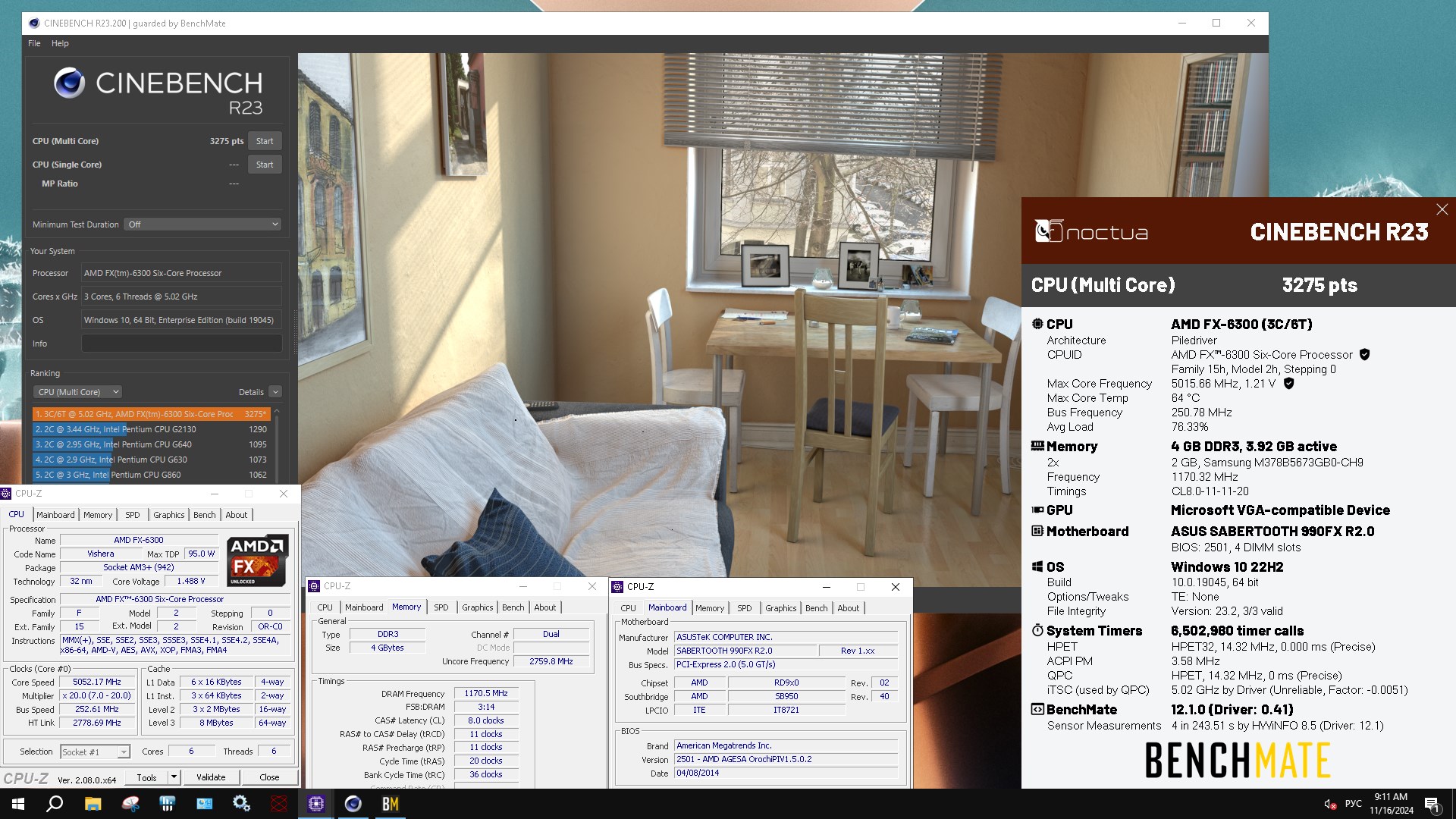1456x819 pixels.
Task: Click the SABERTOOTH 990FX R2.0 model field
Action: click(745, 651)
